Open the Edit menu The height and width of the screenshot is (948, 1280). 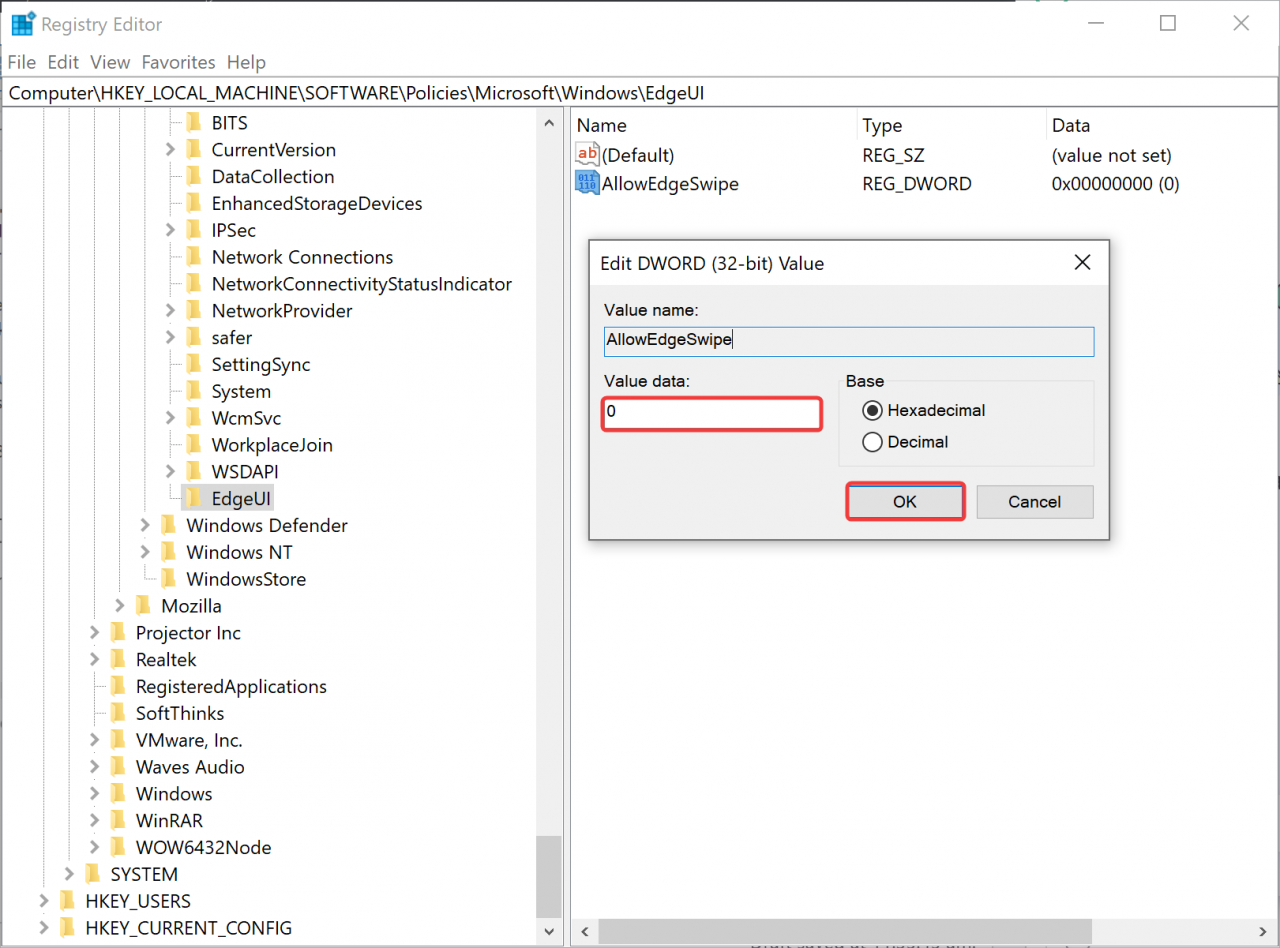tap(62, 62)
